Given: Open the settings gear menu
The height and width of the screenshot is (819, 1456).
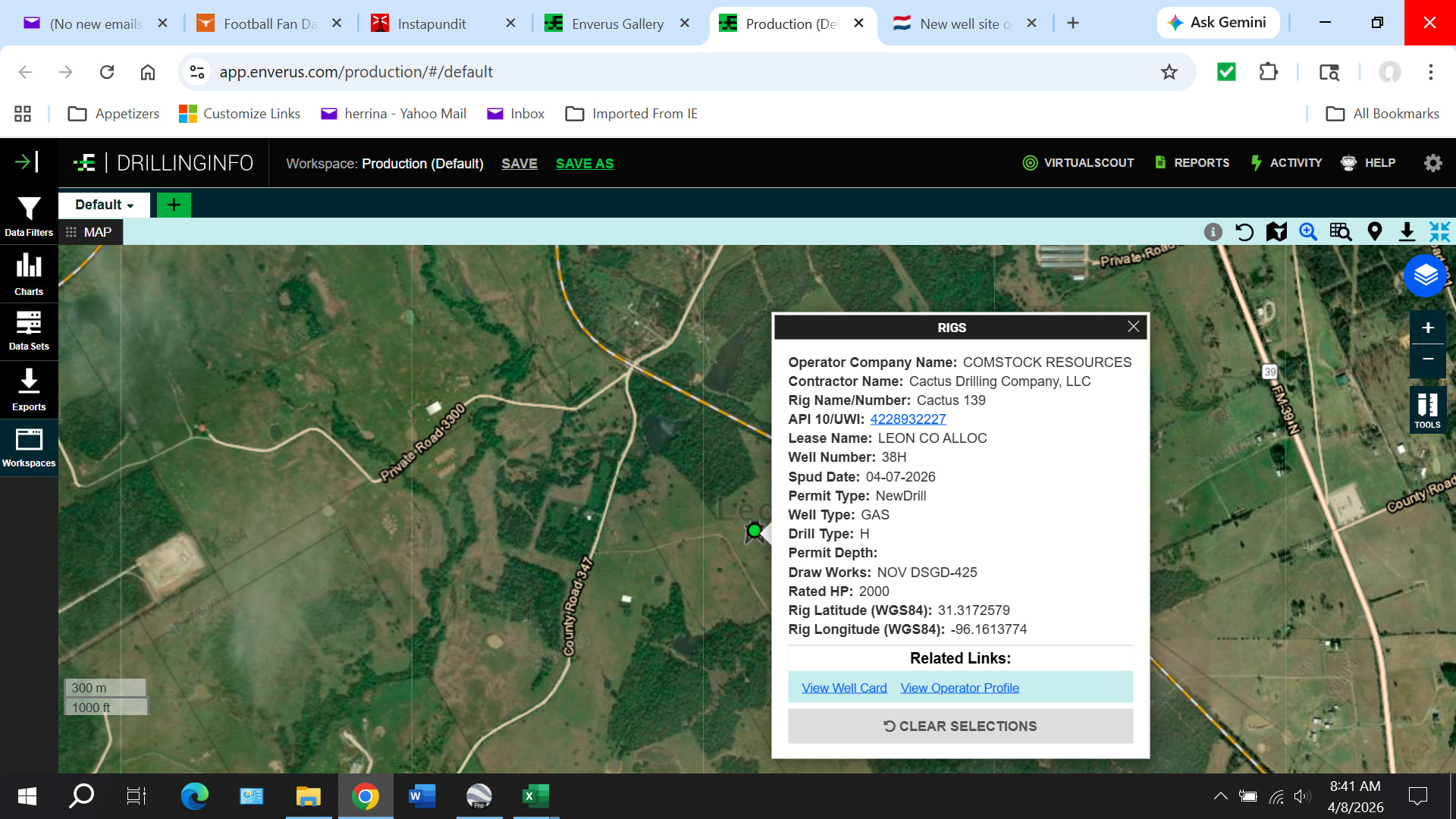Looking at the screenshot, I should 1432,163.
